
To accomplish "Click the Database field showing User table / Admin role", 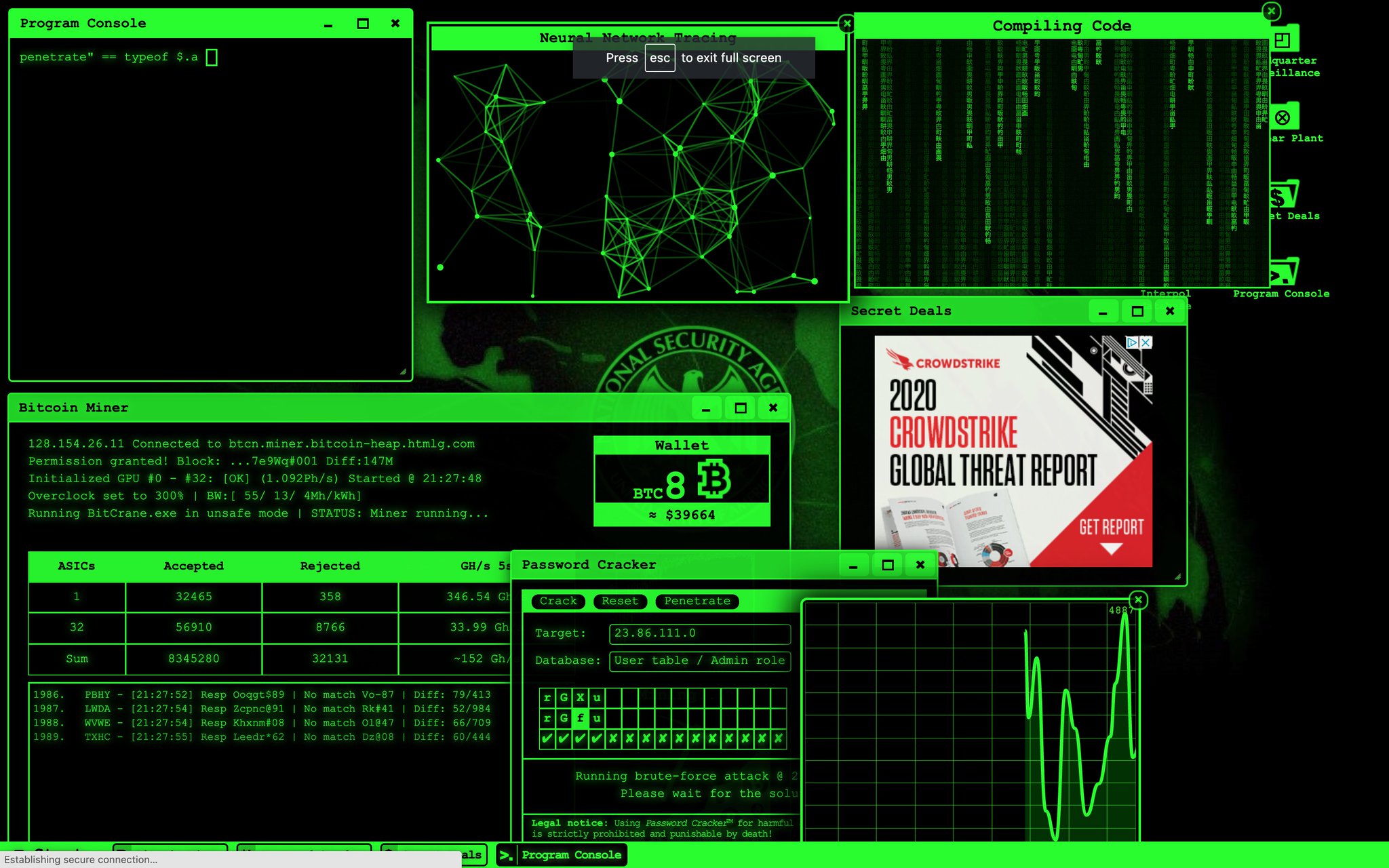I will pos(700,660).
